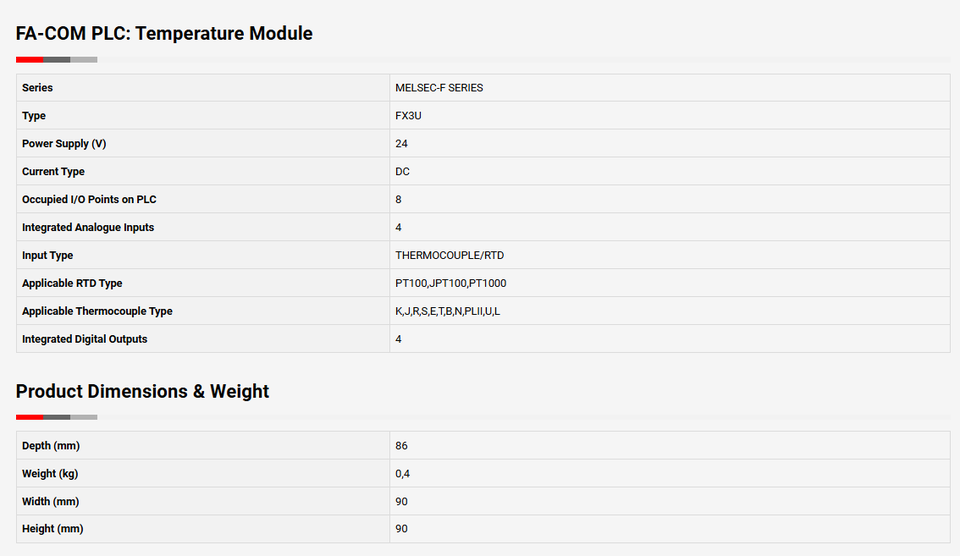Select the 'THERMOCOUPLE/RTD' input type value
The image size is (960, 556).
click(449, 256)
